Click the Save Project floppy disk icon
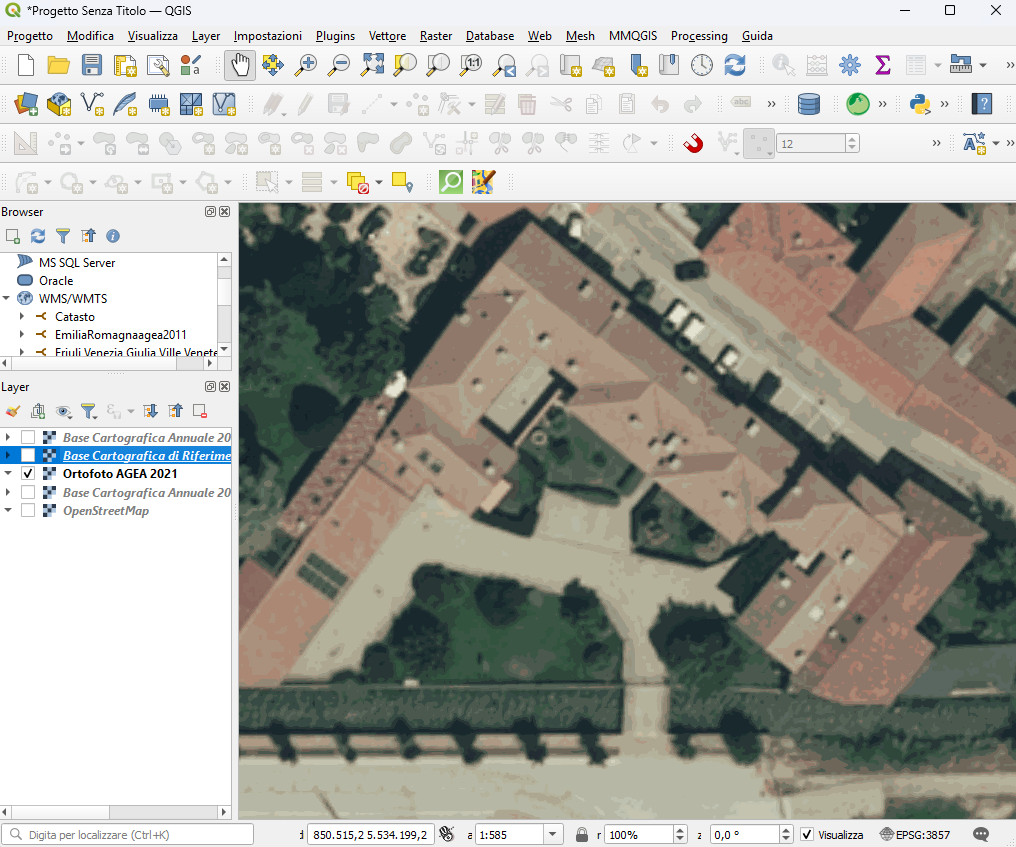Screen dimensions: 1016x847 pos(92,66)
